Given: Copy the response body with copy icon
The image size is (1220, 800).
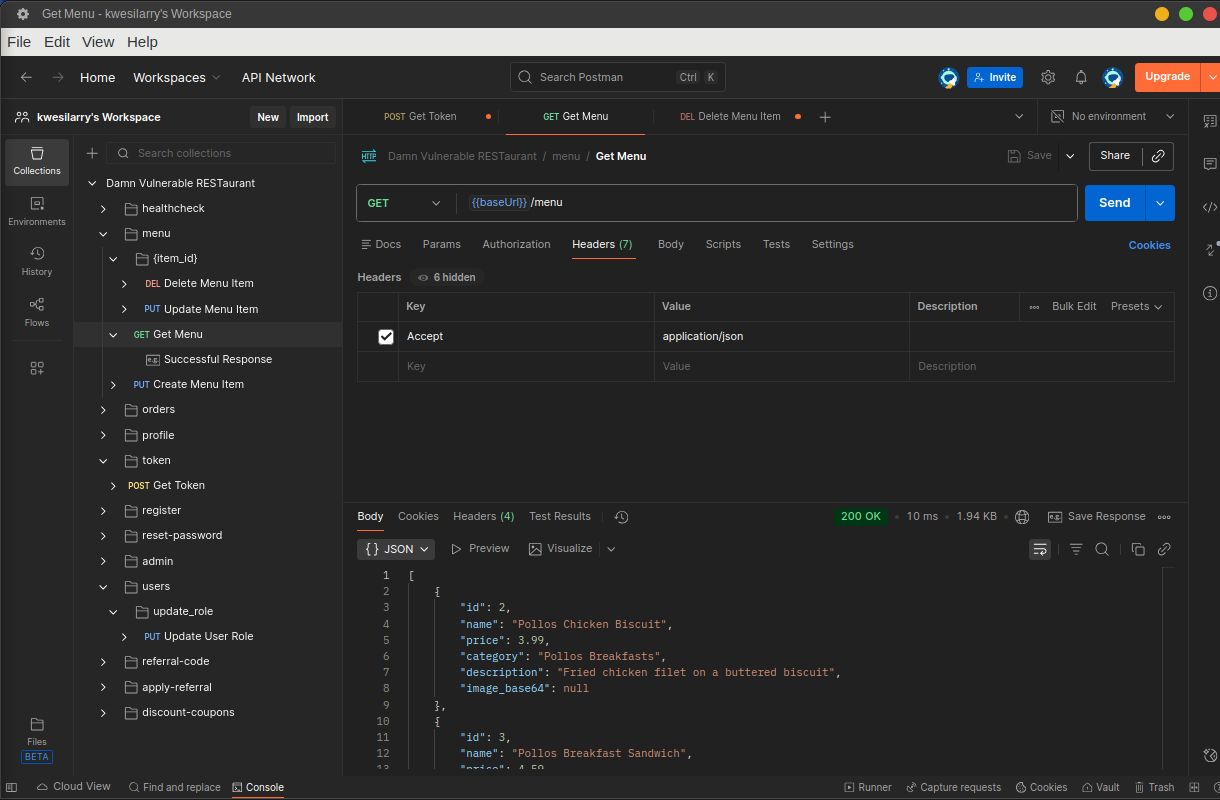Looking at the screenshot, I should point(1138,549).
